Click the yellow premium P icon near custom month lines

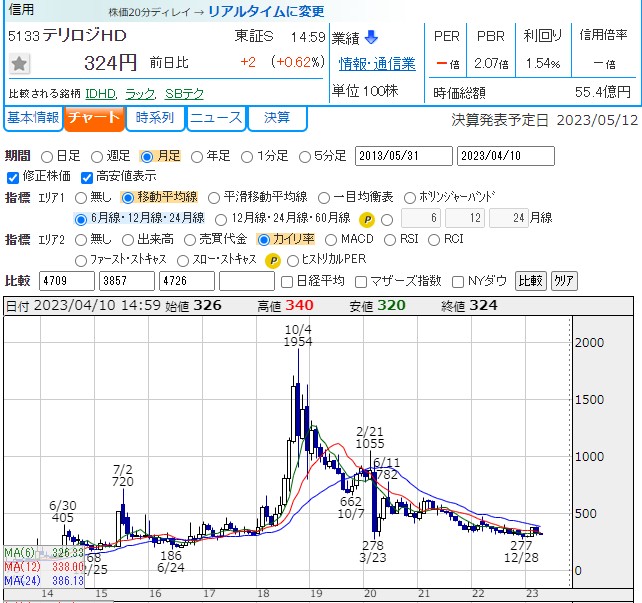pos(367,220)
